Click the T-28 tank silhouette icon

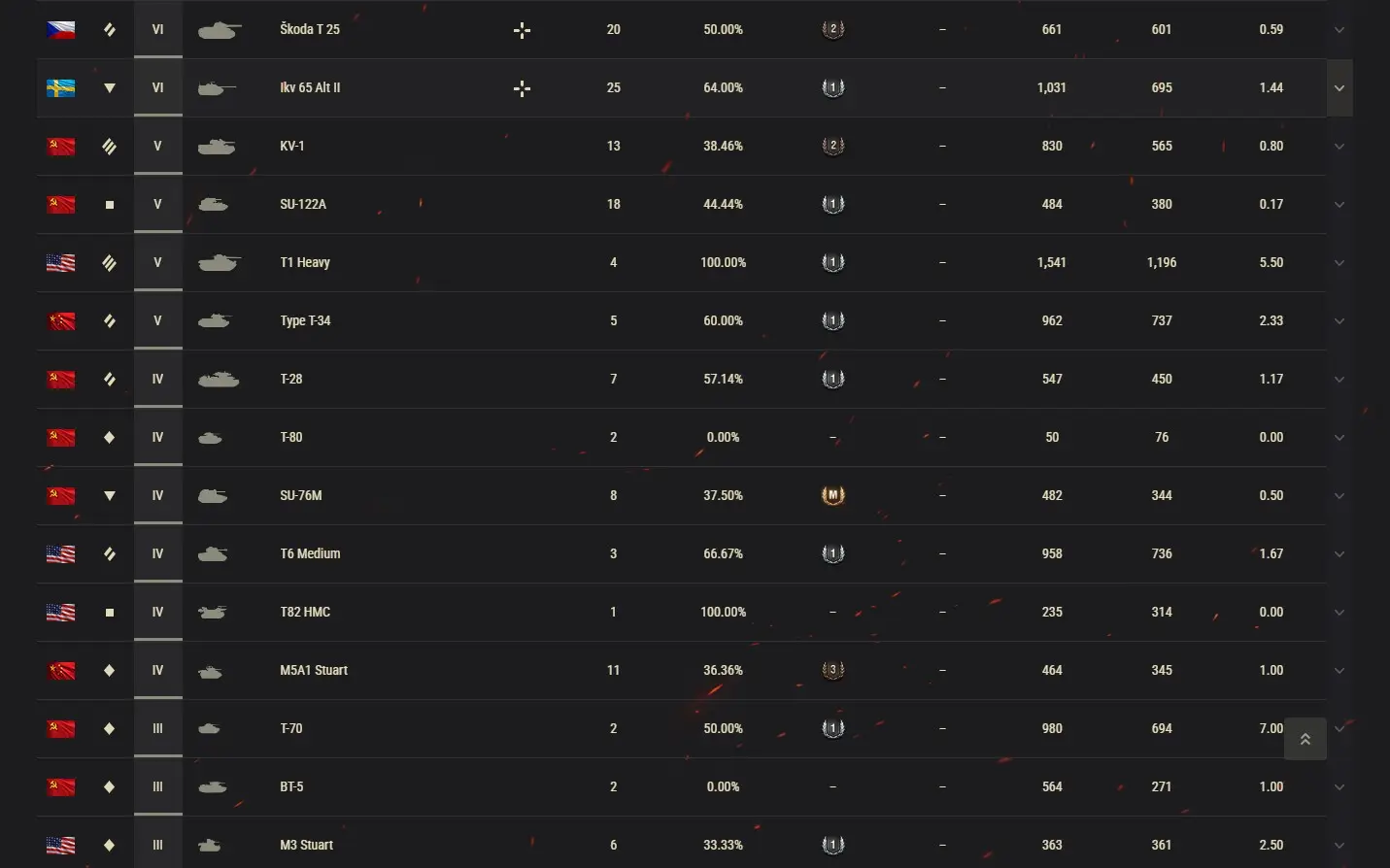point(219,380)
